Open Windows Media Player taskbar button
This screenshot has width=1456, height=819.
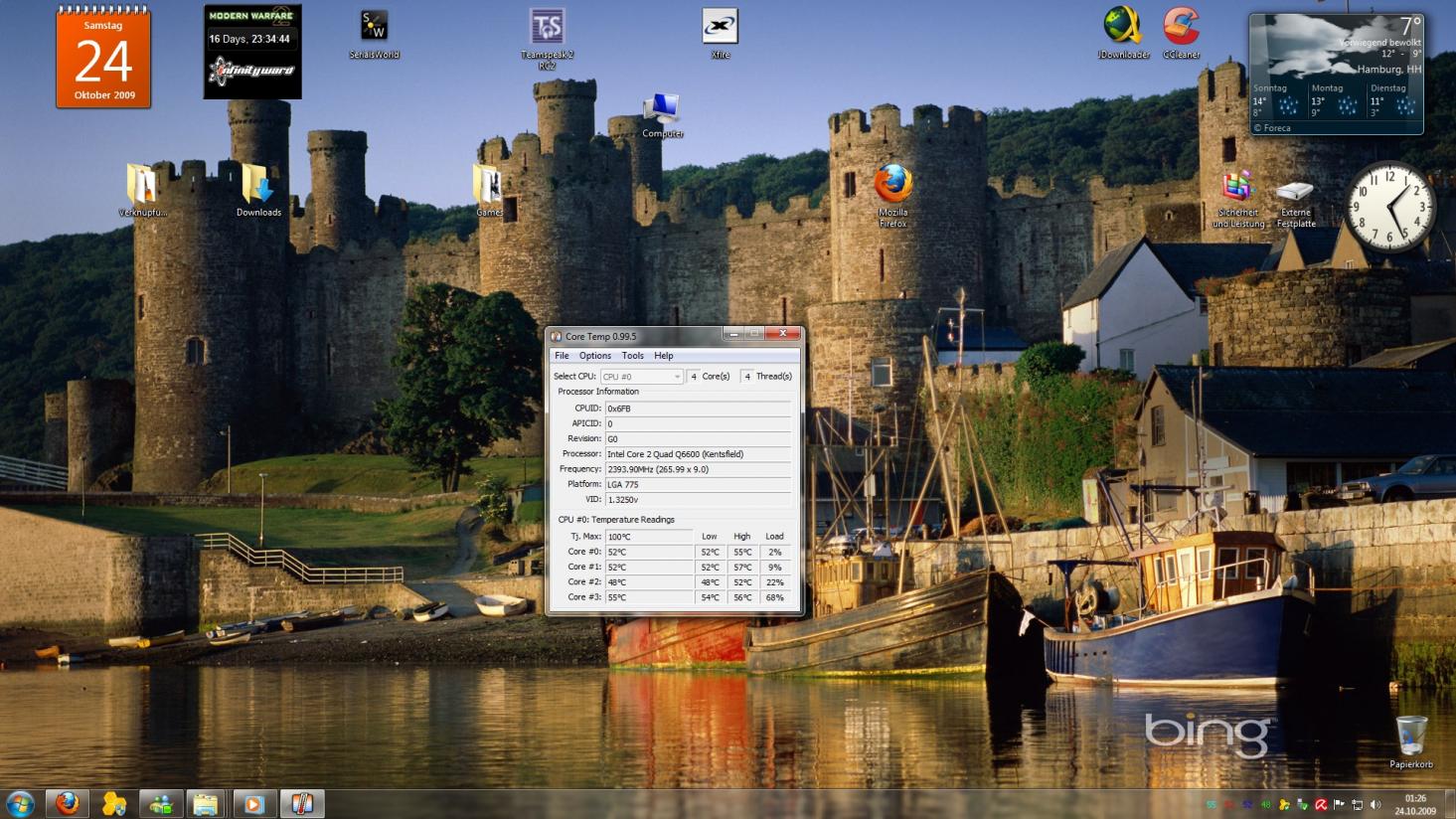253,803
